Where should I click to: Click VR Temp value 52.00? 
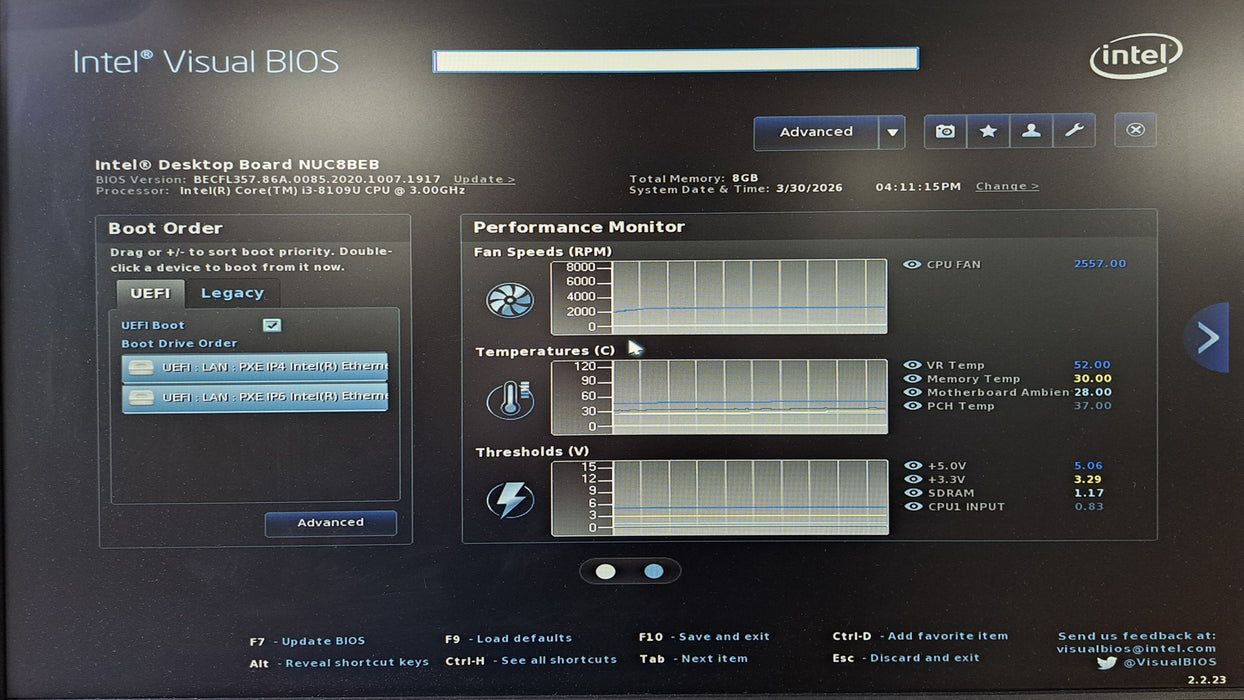pyautogui.click(x=1092, y=365)
